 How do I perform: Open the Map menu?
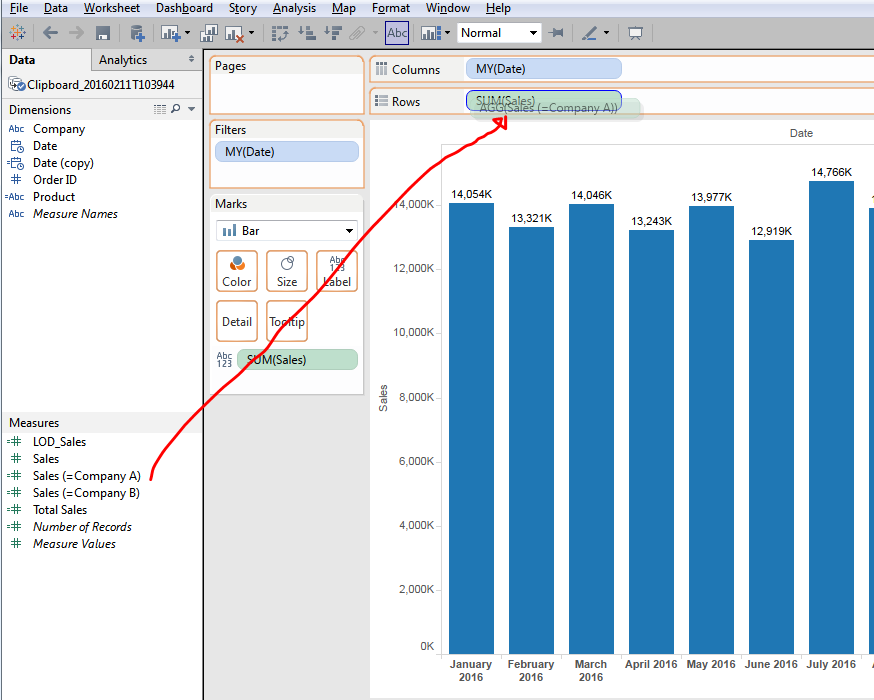343,8
